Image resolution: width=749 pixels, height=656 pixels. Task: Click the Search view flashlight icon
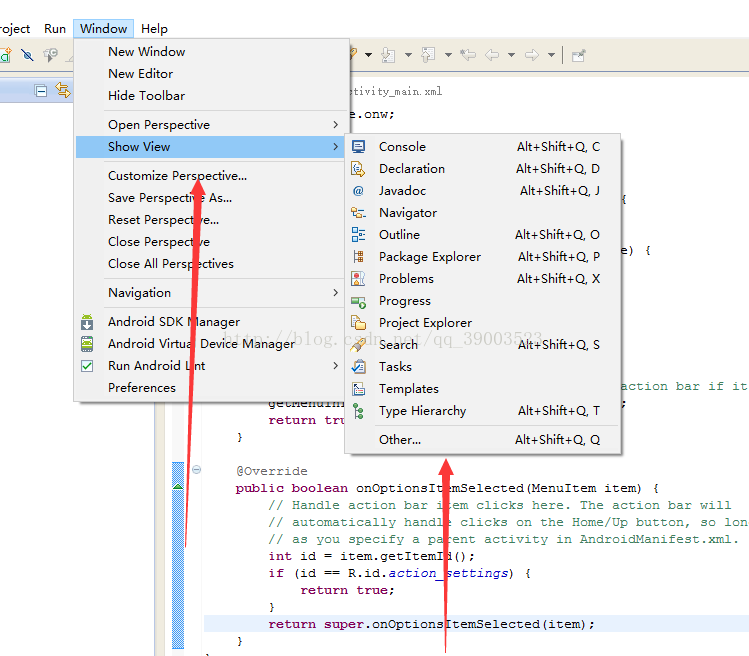(358, 344)
